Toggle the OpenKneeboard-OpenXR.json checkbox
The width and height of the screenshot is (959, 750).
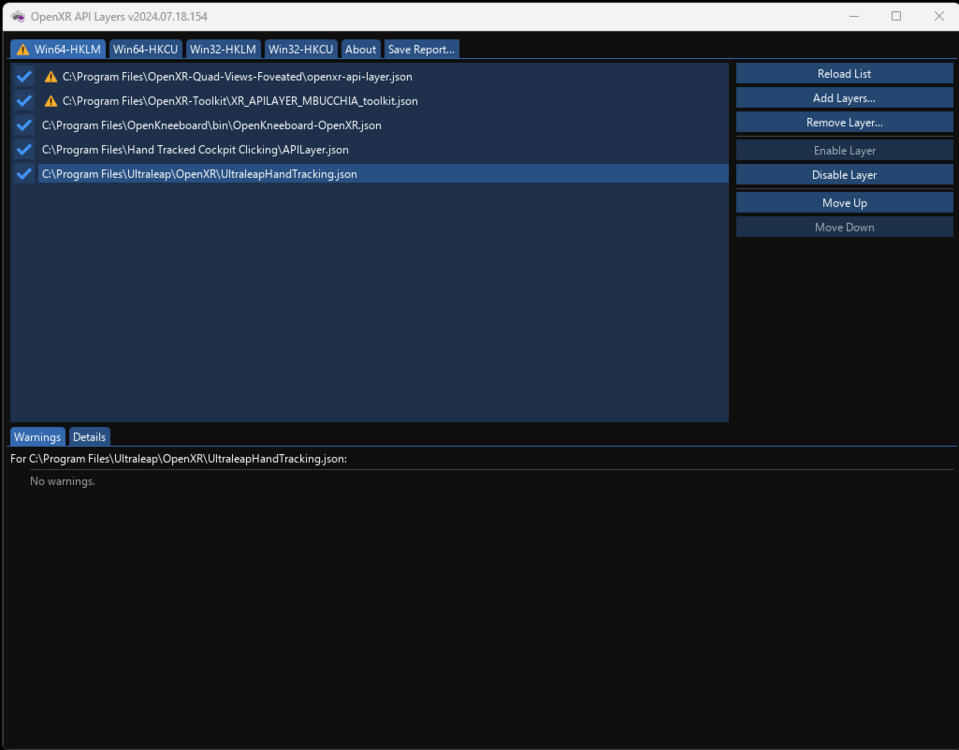(24, 125)
